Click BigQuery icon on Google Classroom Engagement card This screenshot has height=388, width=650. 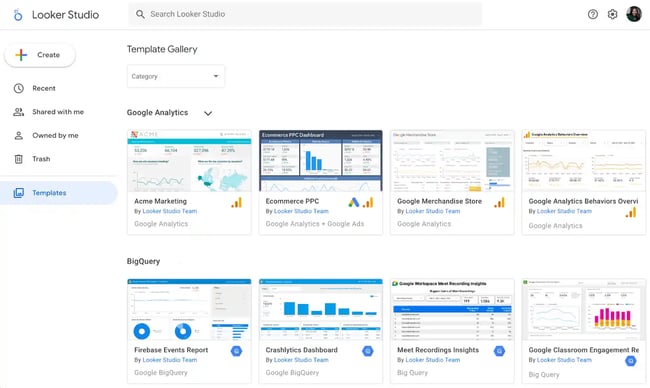[631, 361]
